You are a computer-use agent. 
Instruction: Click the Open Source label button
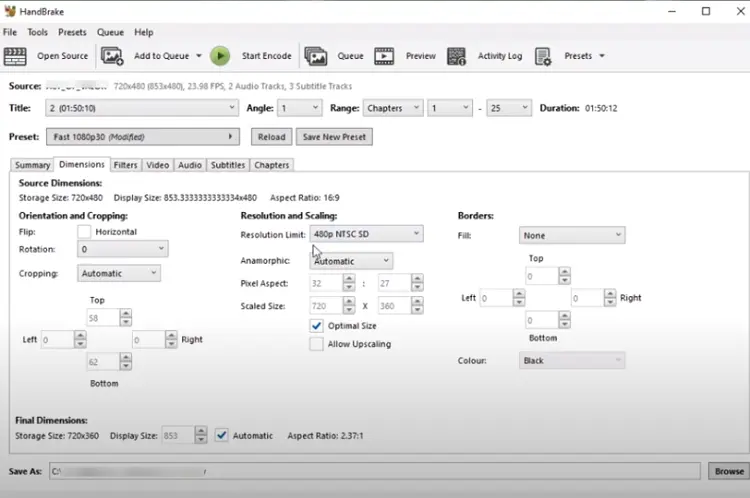(x=63, y=56)
